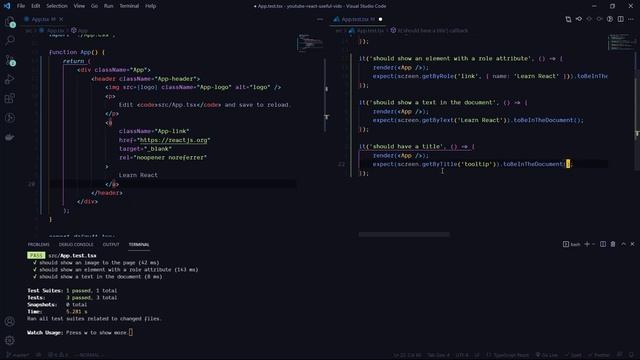Click the https://reactjs.org link in code

(173, 140)
